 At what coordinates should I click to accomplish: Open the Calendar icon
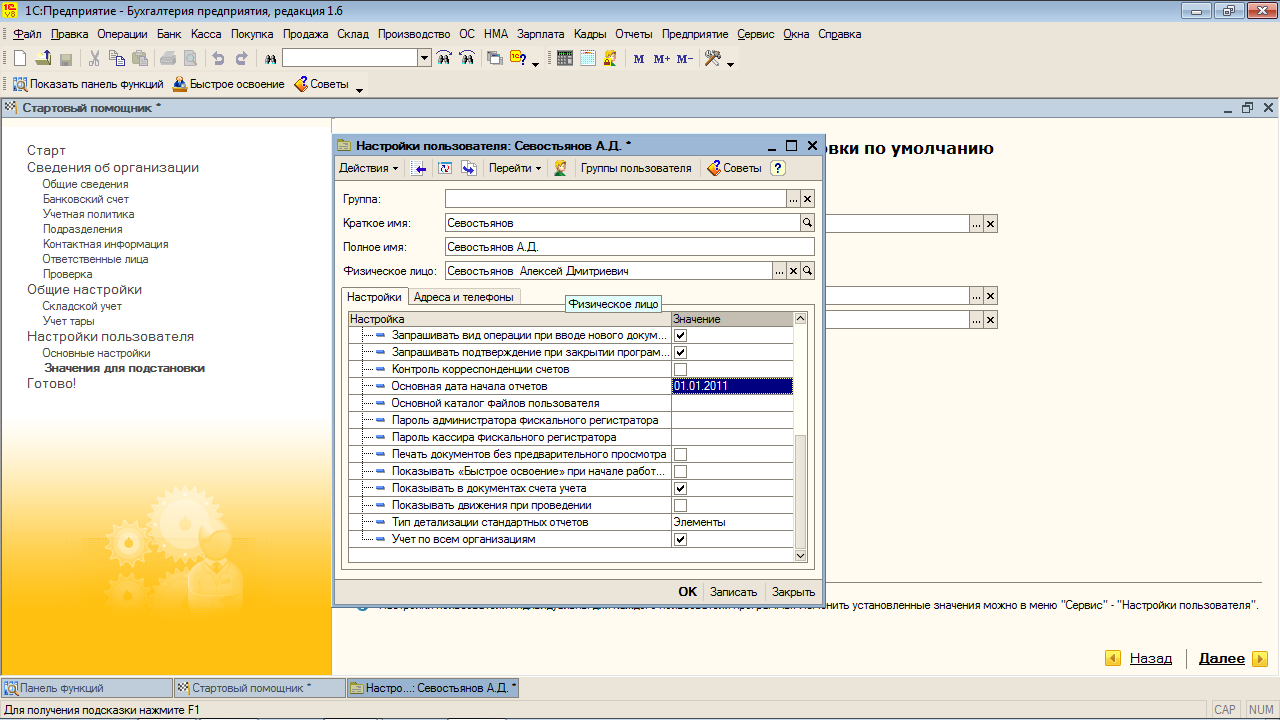[588, 59]
